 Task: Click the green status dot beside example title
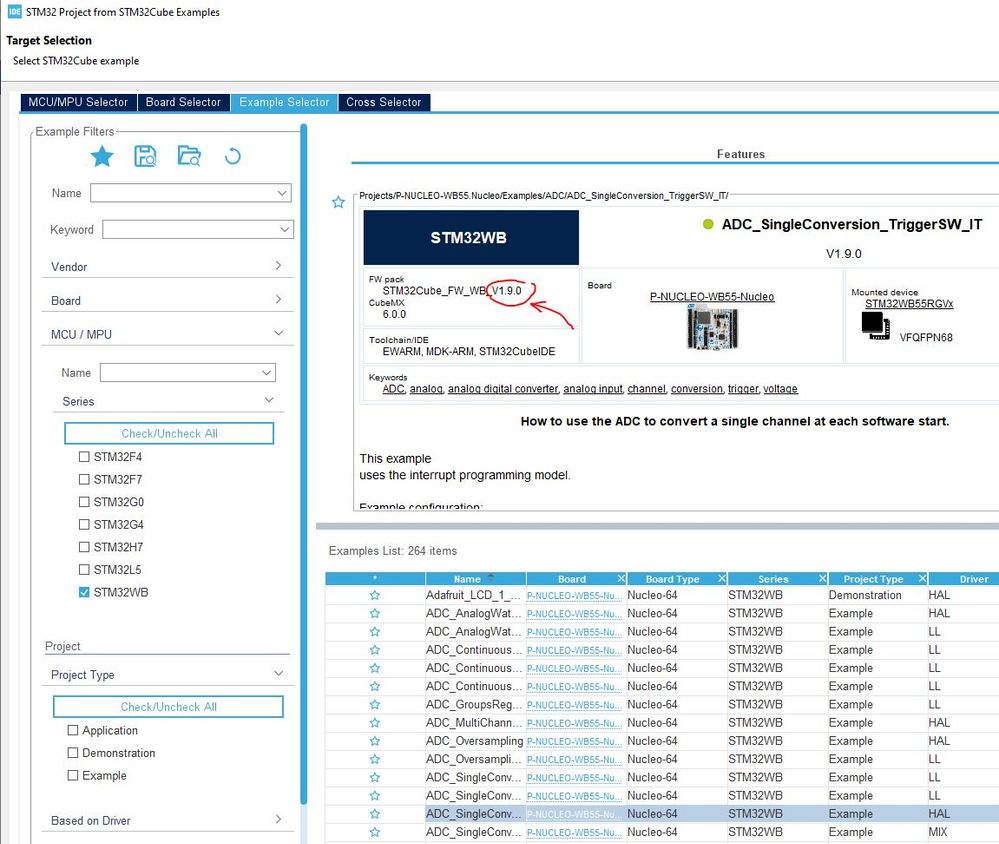click(708, 224)
